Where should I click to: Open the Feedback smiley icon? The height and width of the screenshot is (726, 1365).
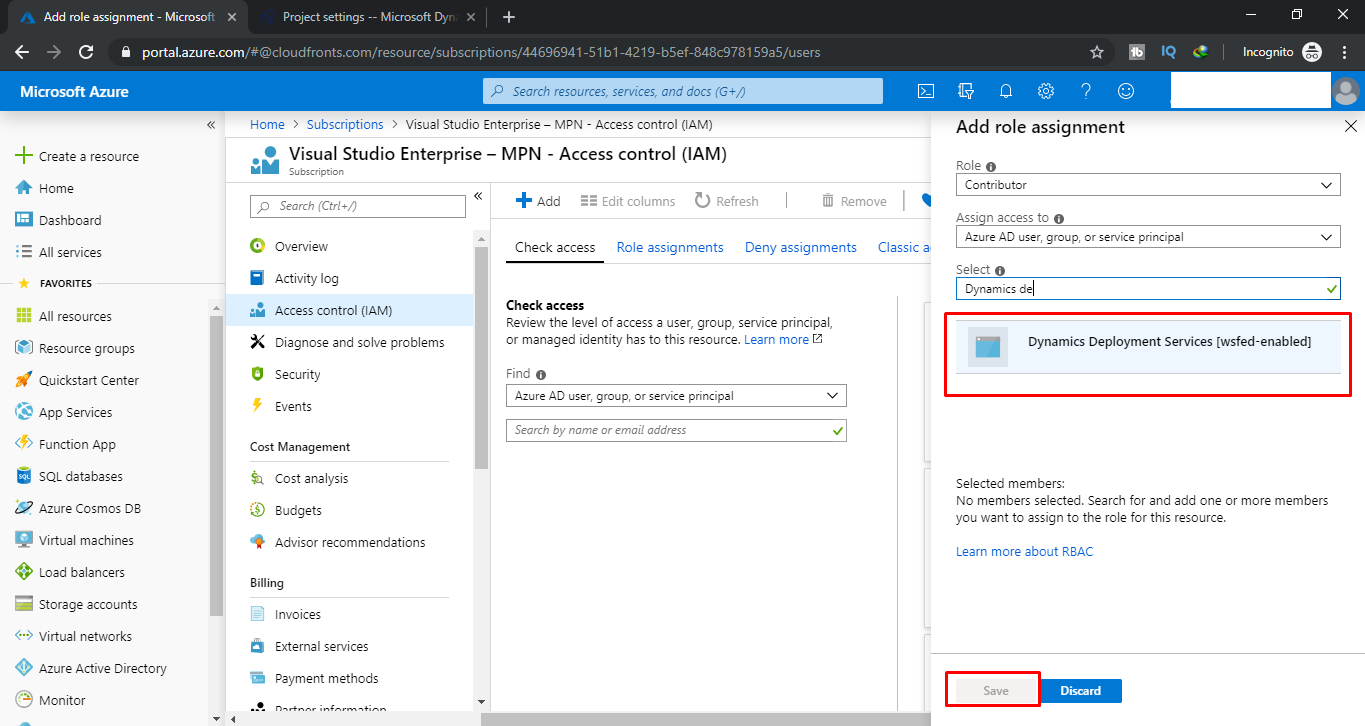tap(1126, 91)
